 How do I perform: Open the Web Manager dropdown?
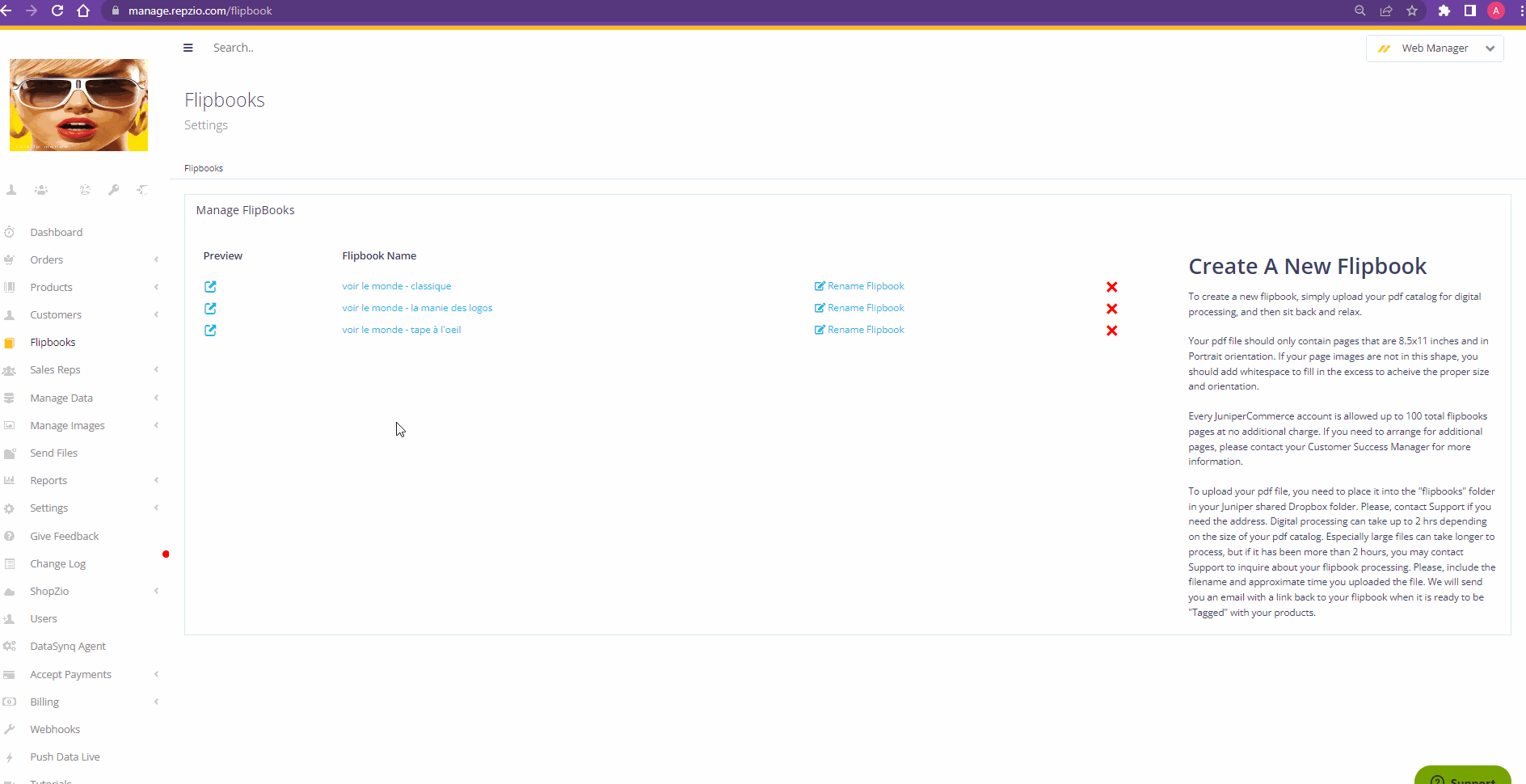(x=1435, y=48)
